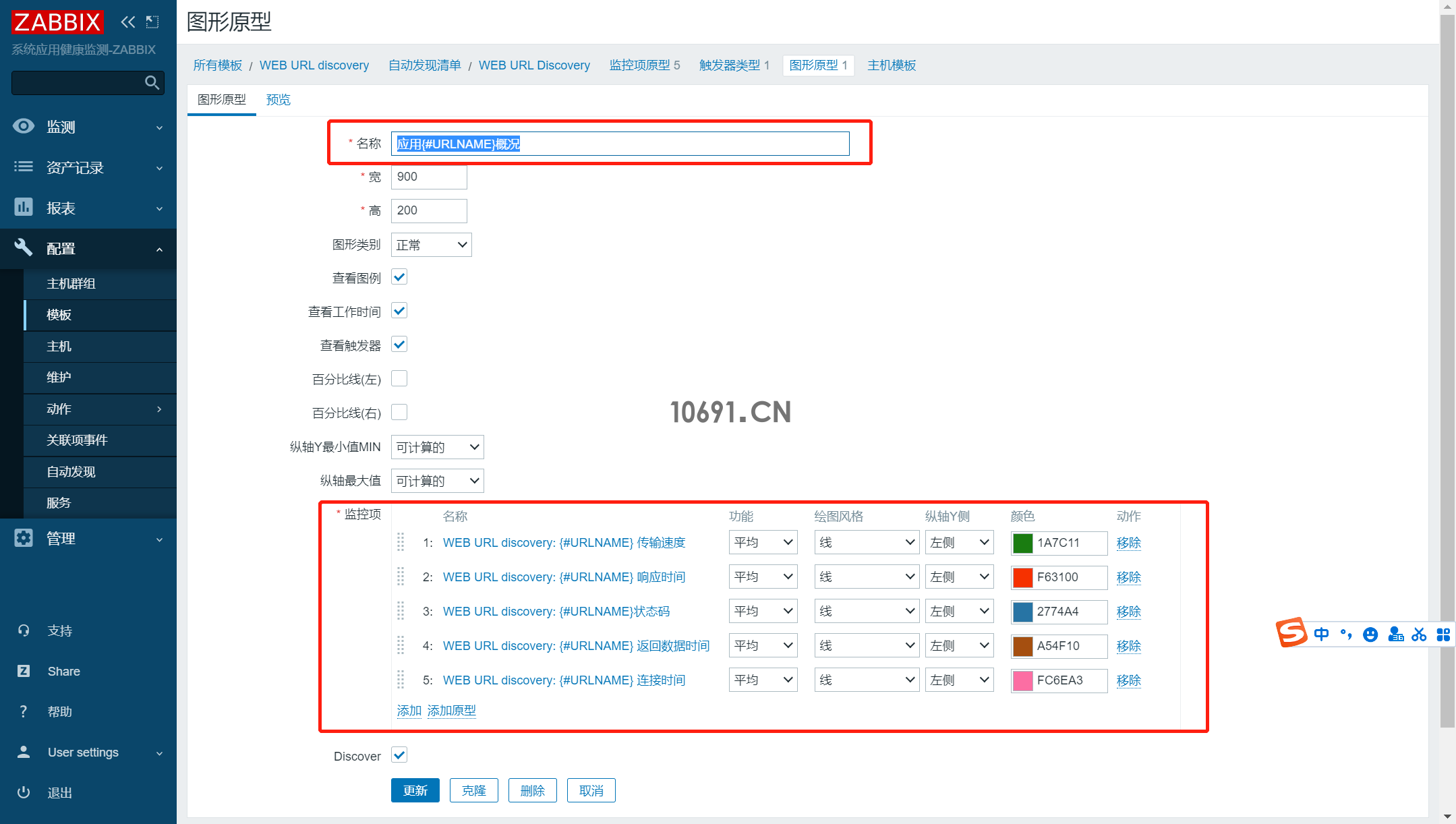Screen dimensions: 1456x824
Task: Open 纵轴Y最小值MIN dropdown
Action: point(438,447)
